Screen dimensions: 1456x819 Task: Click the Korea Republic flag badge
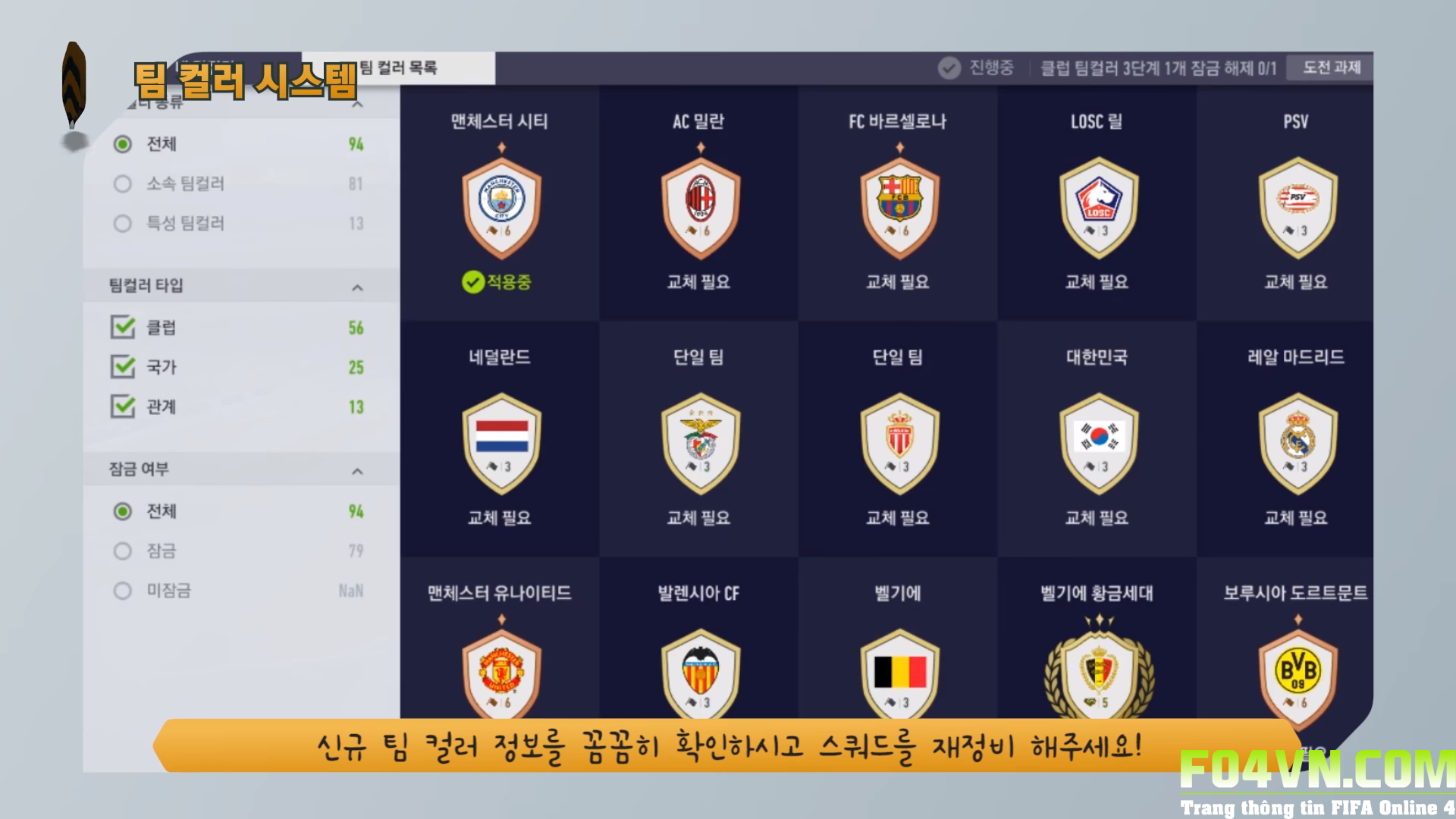click(x=1098, y=444)
